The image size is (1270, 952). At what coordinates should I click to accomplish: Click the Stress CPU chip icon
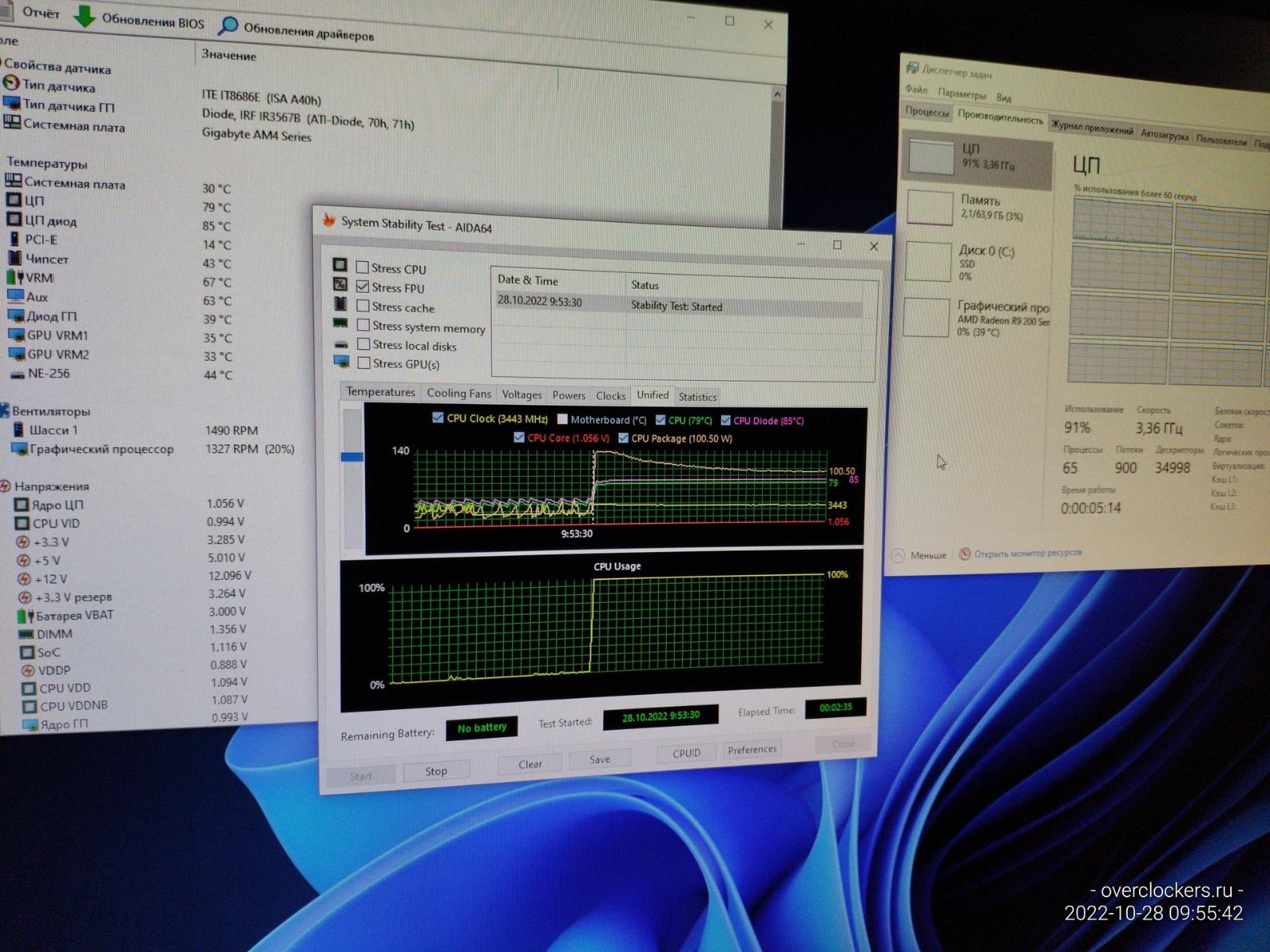(x=340, y=265)
